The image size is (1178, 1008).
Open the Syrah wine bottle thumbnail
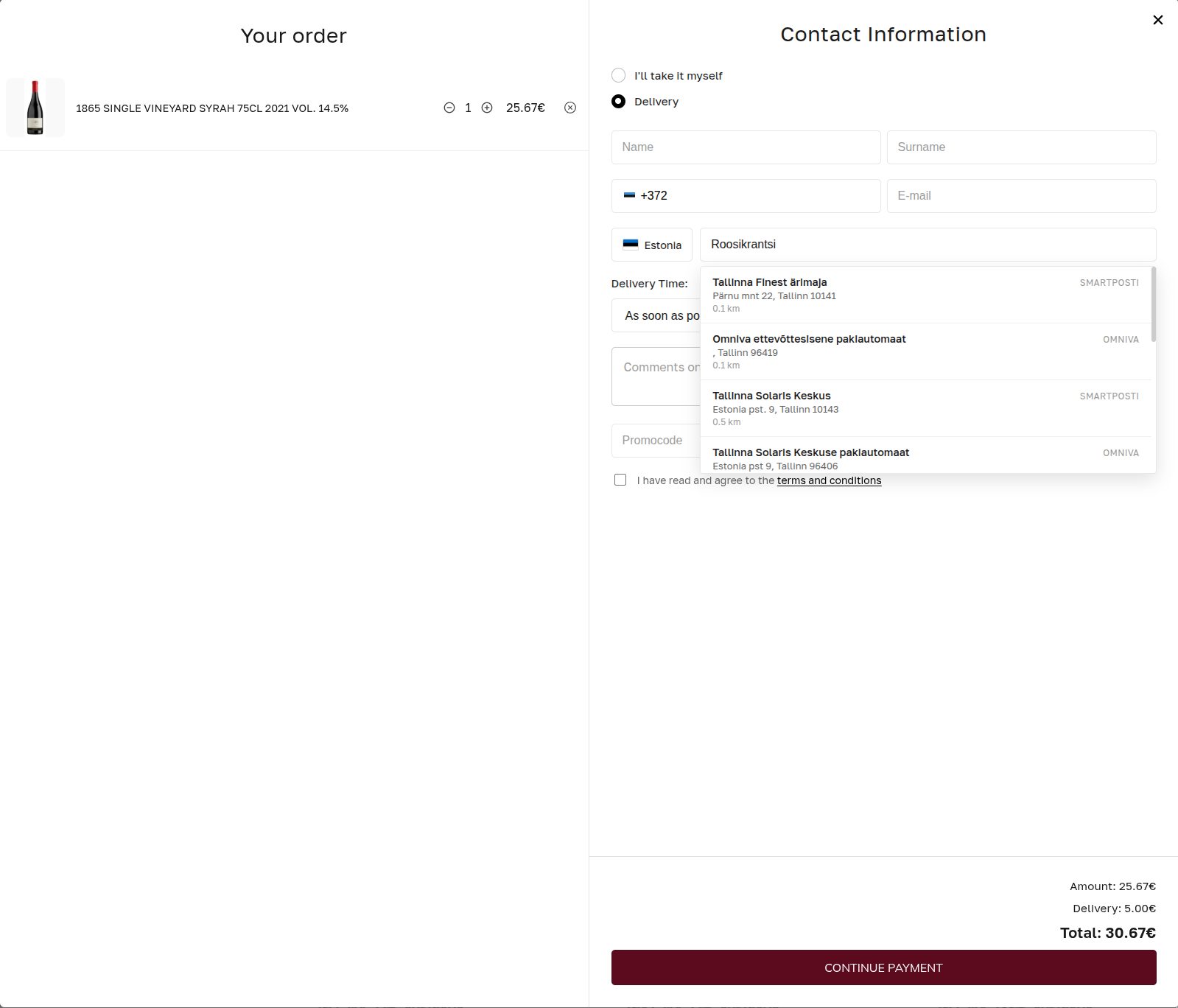(x=35, y=108)
